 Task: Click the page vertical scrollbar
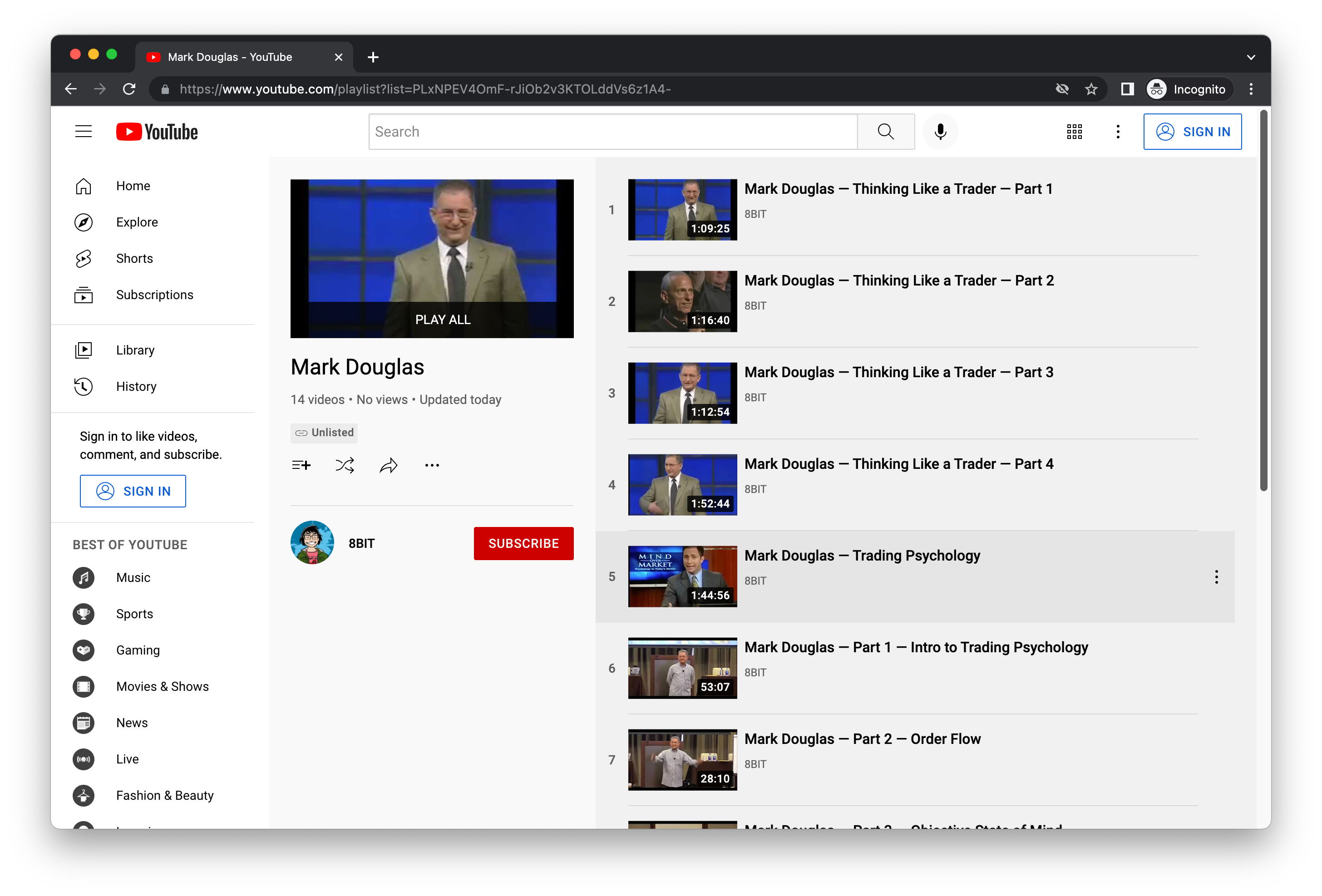coord(1263,301)
